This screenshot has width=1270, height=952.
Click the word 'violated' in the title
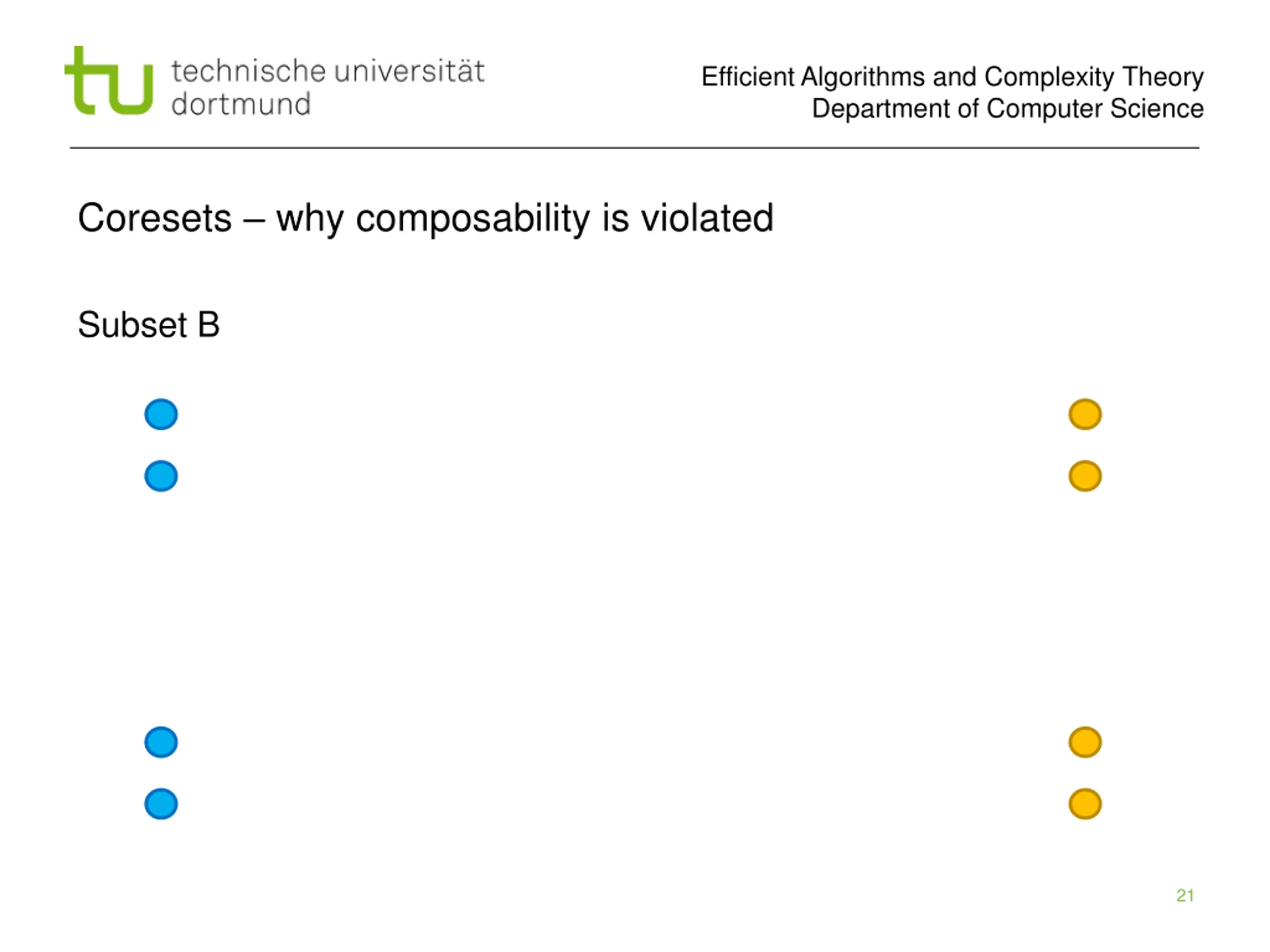point(707,218)
